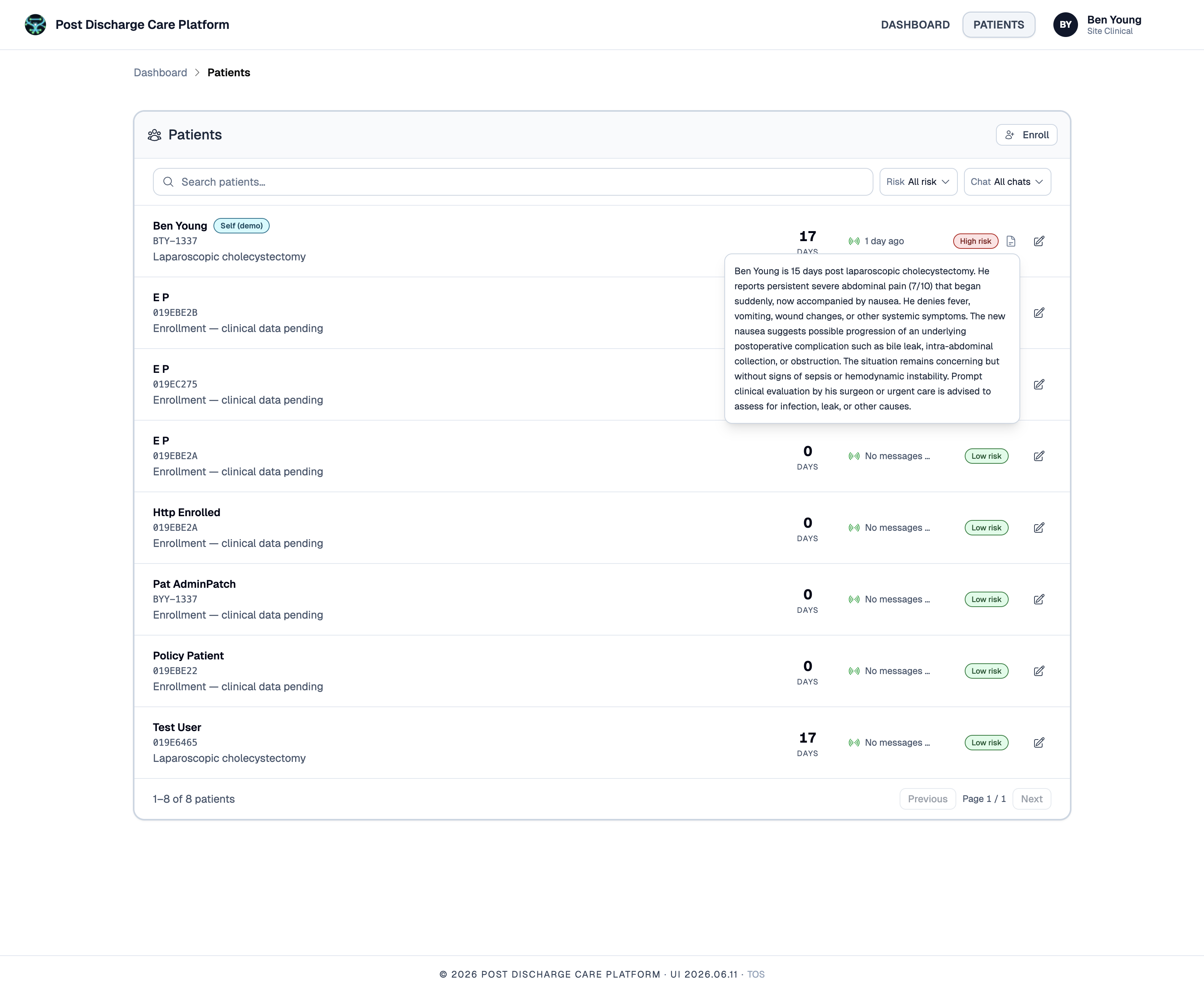Image resolution: width=1204 pixels, height=993 pixels.
Task: Click chat signal icon for Policy Patient
Action: pyautogui.click(x=854, y=671)
